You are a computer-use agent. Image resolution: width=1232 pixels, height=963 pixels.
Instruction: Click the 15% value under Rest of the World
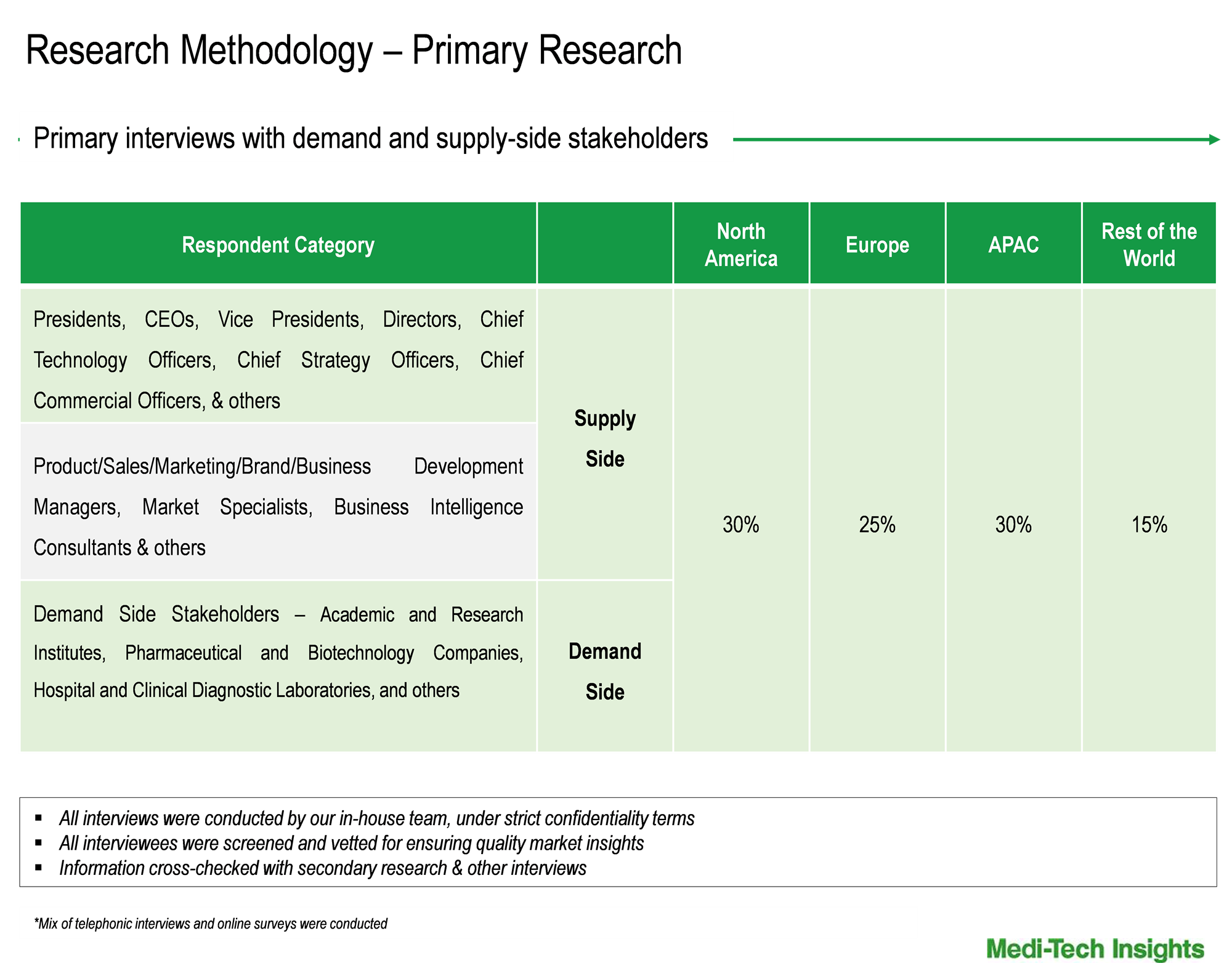pyautogui.click(x=1149, y=525)
